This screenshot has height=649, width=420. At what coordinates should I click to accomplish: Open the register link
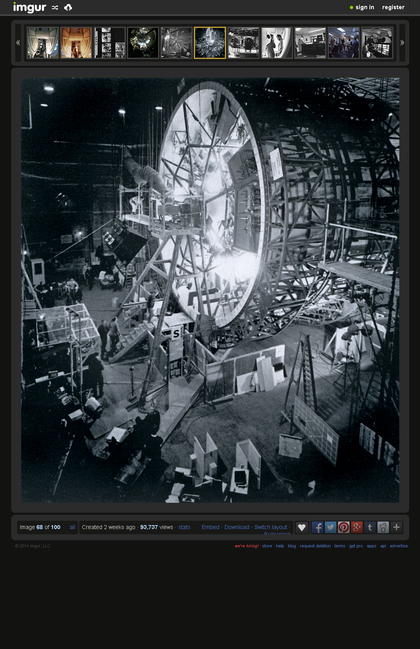(x=393, y=7)
